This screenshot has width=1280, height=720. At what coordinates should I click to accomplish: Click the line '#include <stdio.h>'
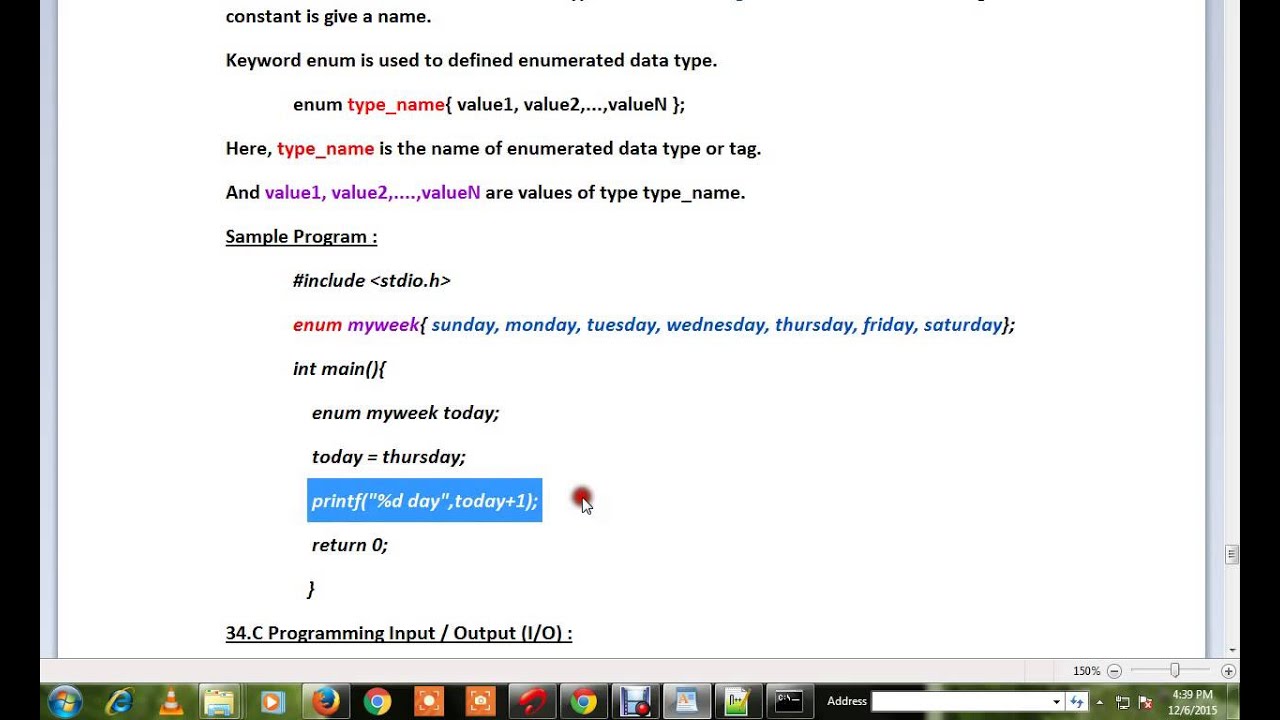click(x=372, y=281)
